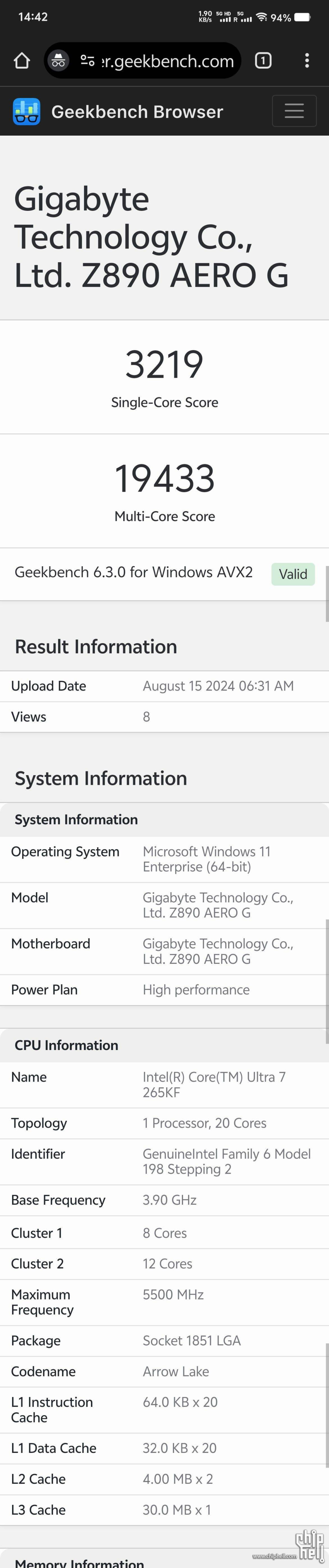Screen dimensions: 329x1568
Task: Open the tab switcher showing 1 tab
Action: [x=263, y=61]
